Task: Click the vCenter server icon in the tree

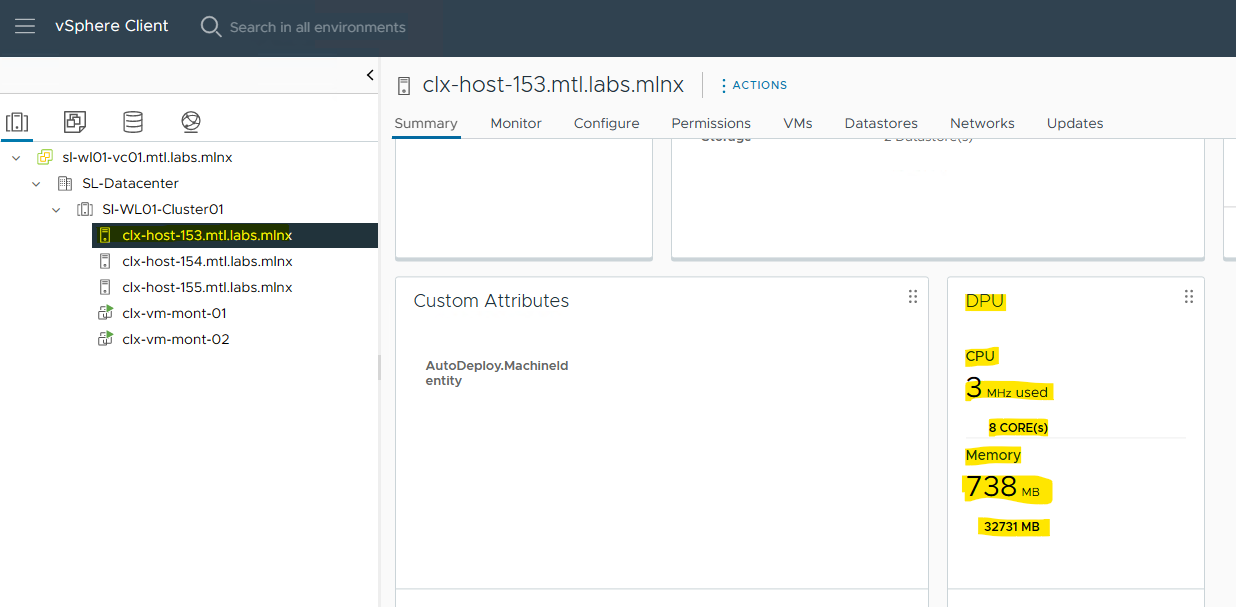Action: click(45, 157)
